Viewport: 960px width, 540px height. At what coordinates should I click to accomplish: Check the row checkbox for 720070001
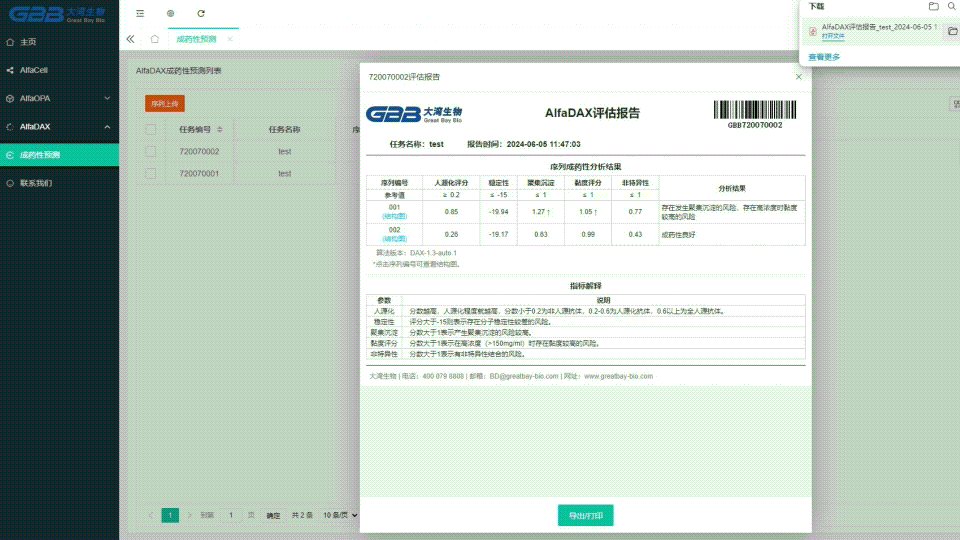click(x=151, y=174)
